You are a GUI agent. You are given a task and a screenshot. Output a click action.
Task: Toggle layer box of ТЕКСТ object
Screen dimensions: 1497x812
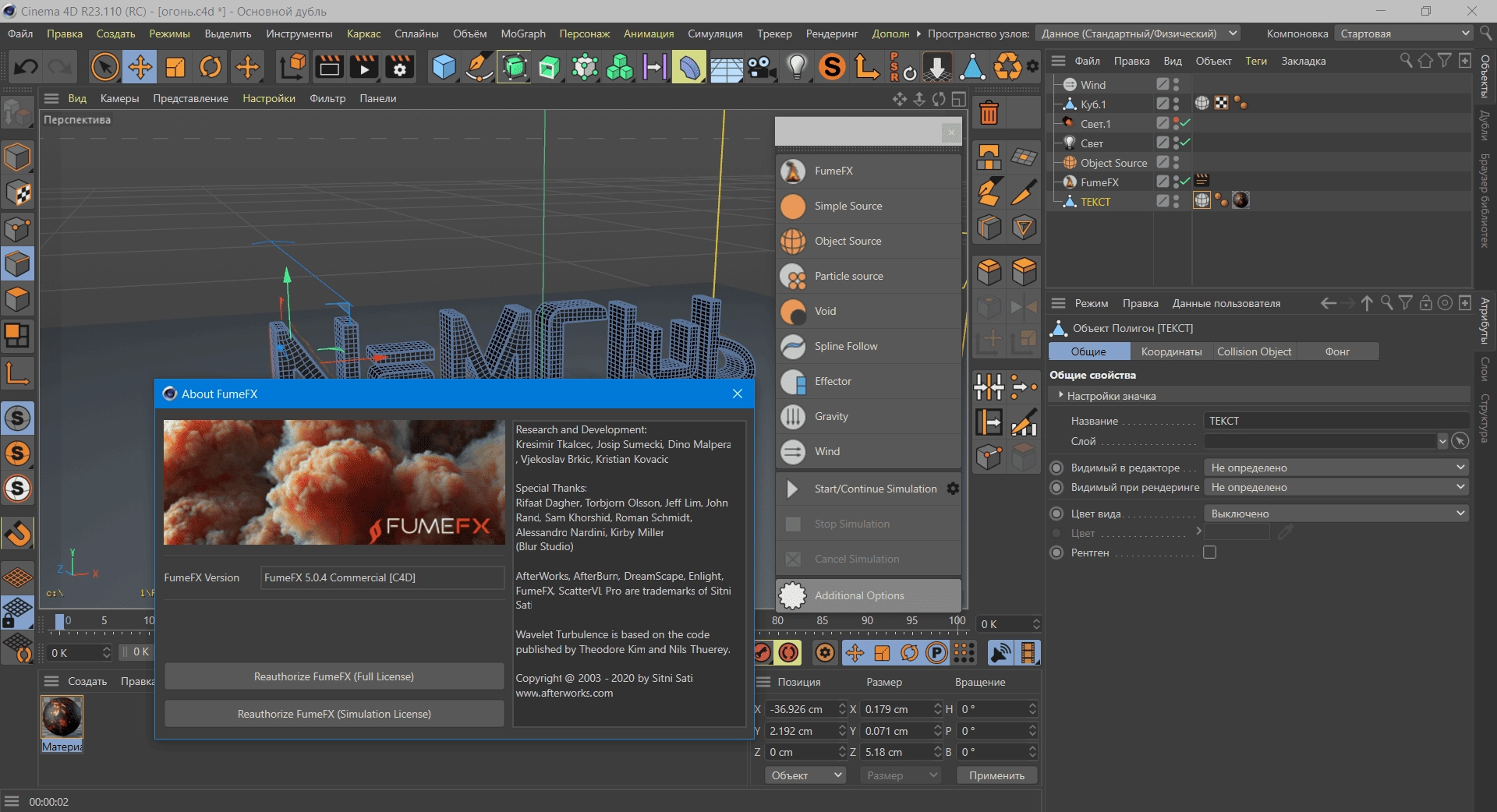[1163, 201]
